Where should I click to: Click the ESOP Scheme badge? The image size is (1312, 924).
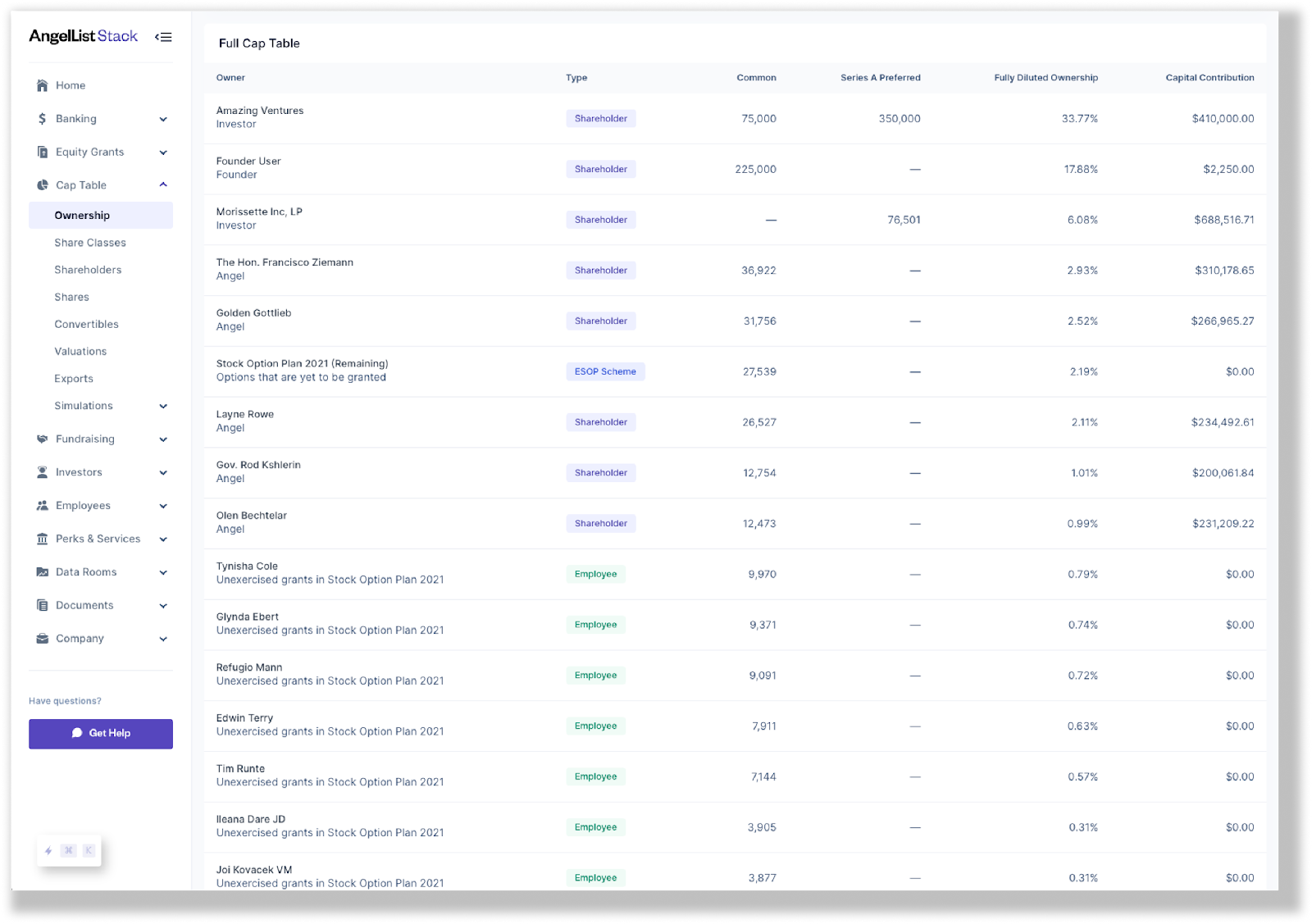click(605, 371)
